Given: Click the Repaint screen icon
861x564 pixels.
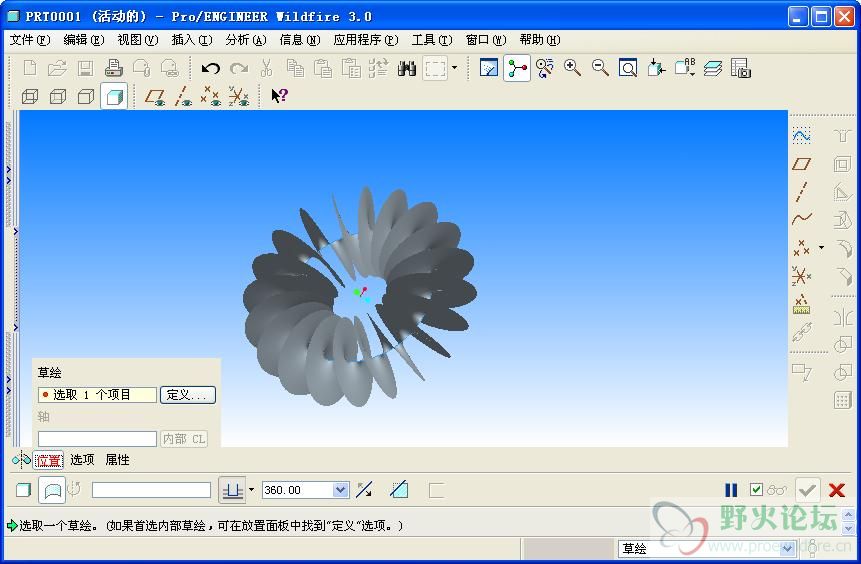Looking at the screenshot, I should click(489, 68).
